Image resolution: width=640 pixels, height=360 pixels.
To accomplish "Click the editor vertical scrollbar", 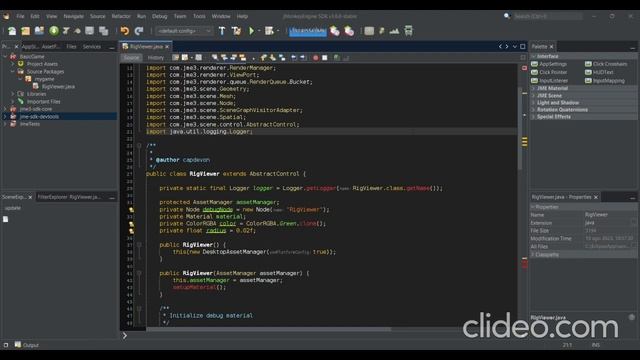I will (x=520, y=129).
